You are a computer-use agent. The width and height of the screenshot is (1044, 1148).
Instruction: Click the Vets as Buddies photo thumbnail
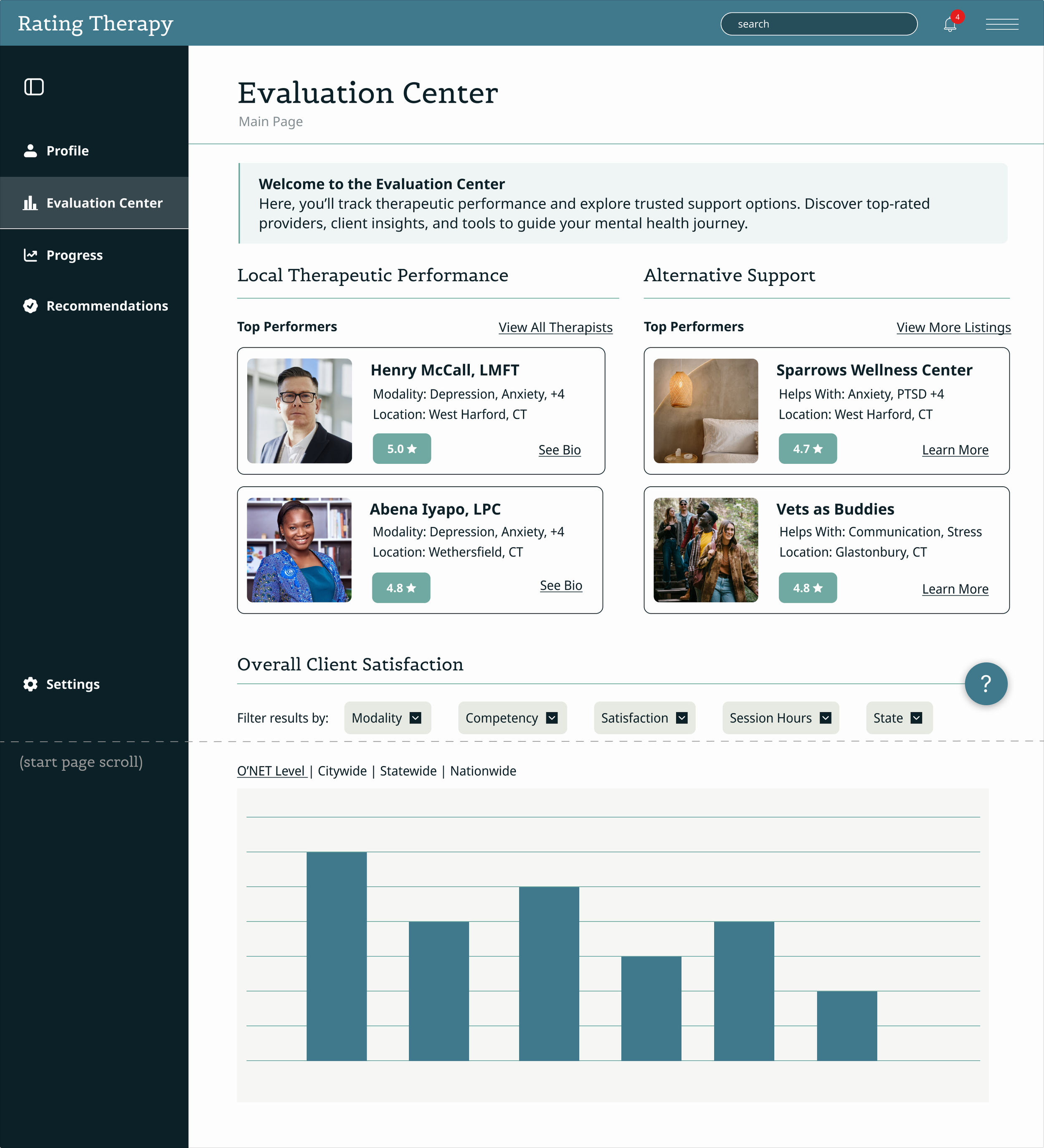coord(705,550)
